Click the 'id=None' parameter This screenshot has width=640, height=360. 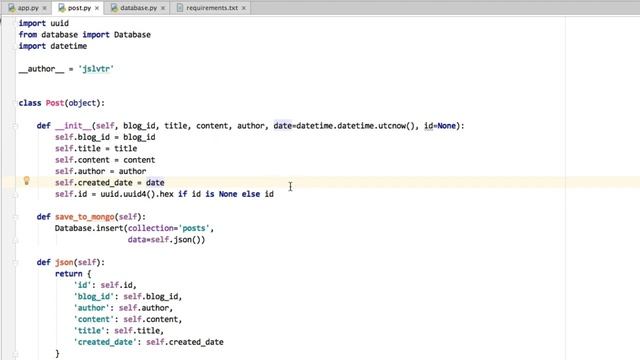coord(440,126)
